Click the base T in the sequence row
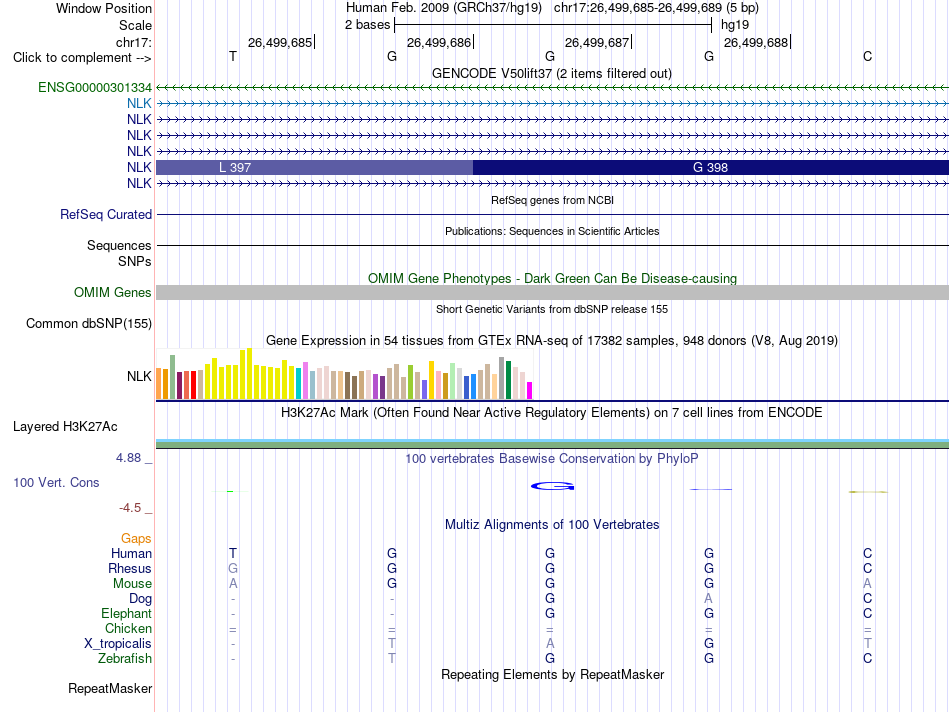This screenshot has height=712, width=950. 233,56
